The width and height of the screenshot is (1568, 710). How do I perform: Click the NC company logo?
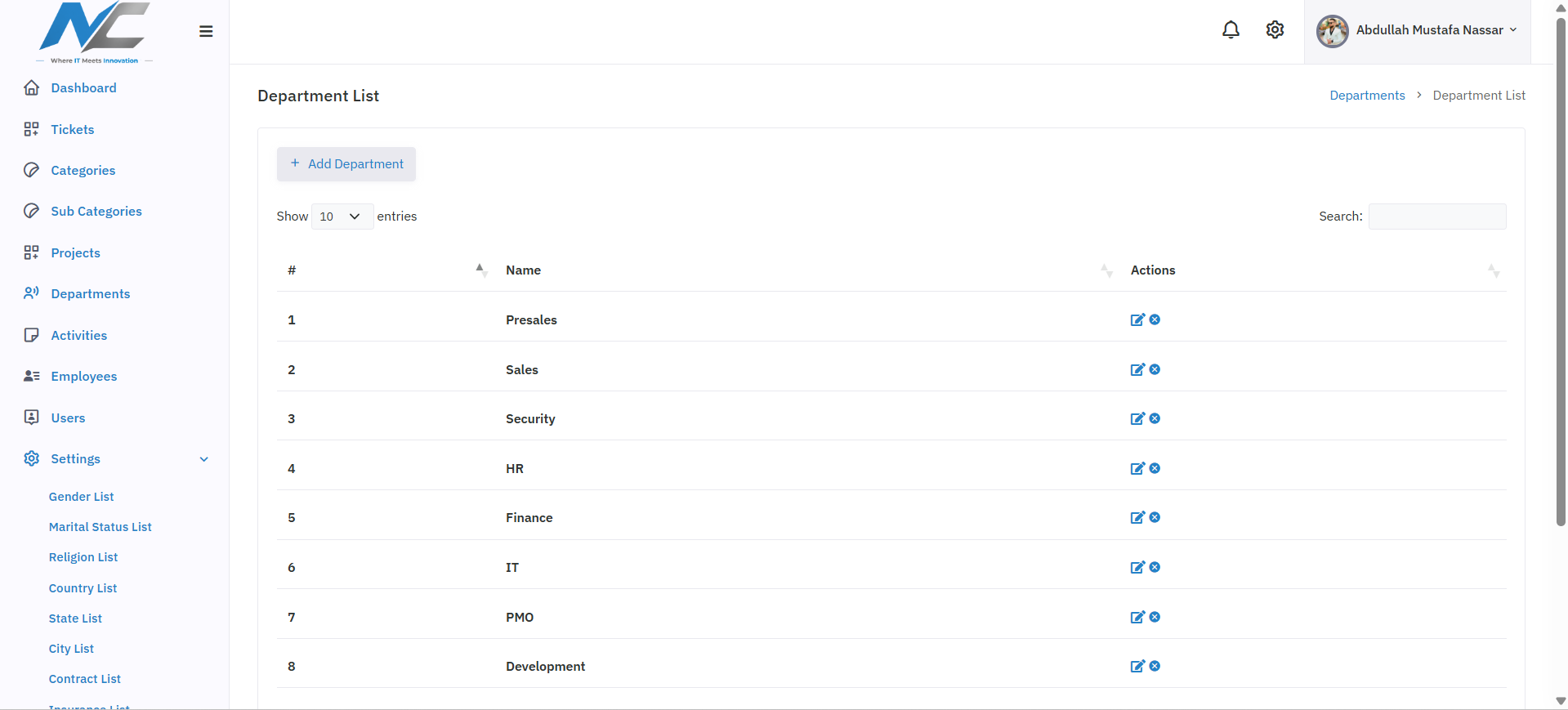tap(95, 33)
